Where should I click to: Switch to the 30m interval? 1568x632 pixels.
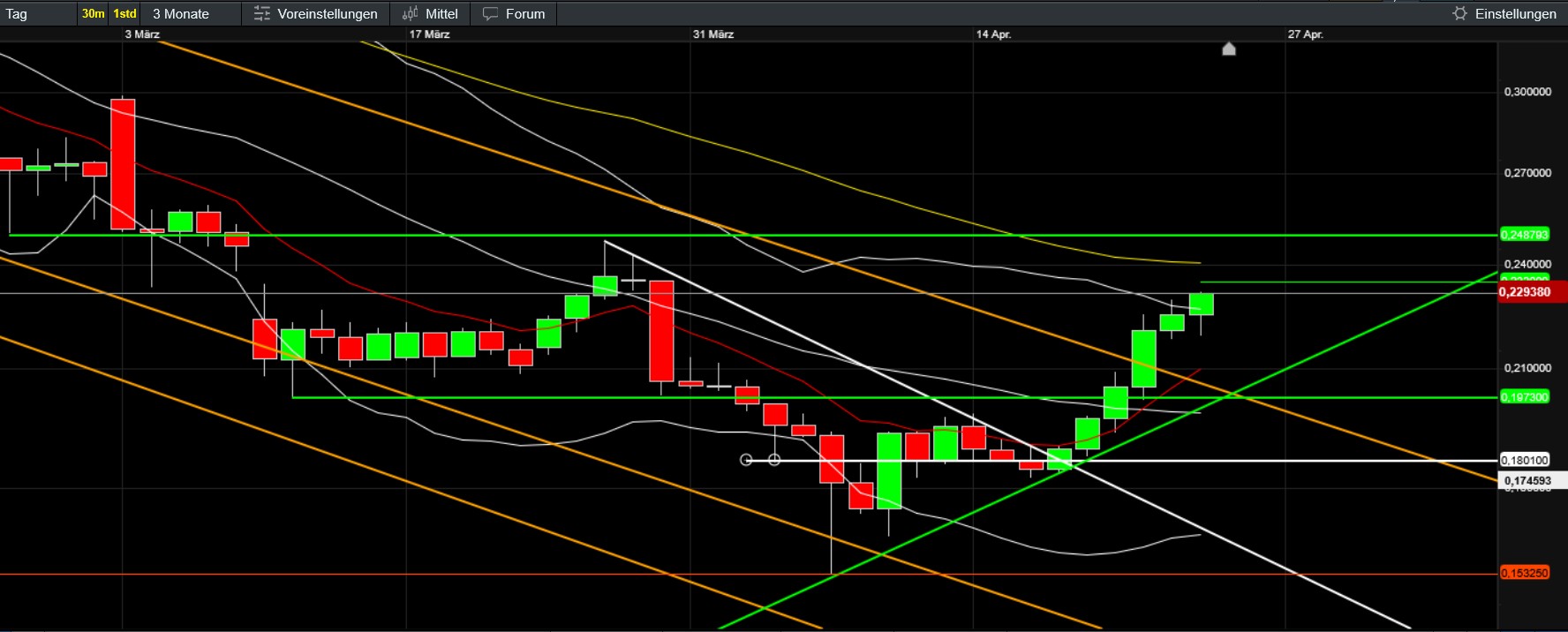93,13
